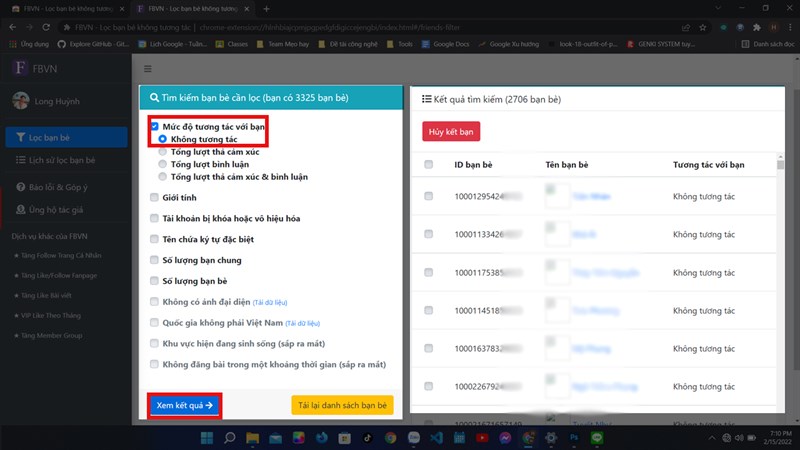The image size is (800, 450).
Task: Click the Xem kết quả button
Action: pos(184,405)
